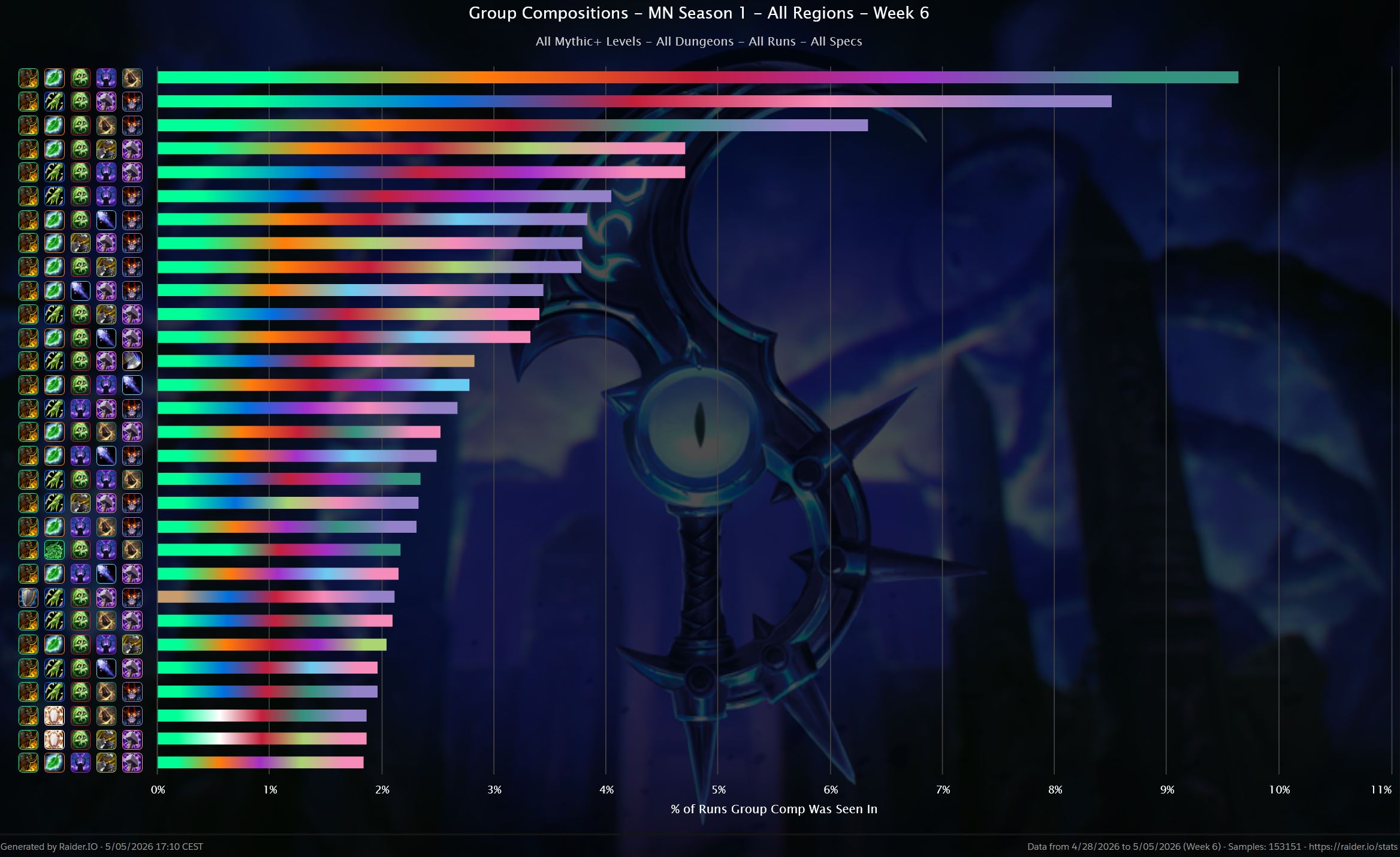Screen dimensions: 1400x857
Task: Click the purple horned figure icon in the topmost row
Action: (x=106, y=78)
